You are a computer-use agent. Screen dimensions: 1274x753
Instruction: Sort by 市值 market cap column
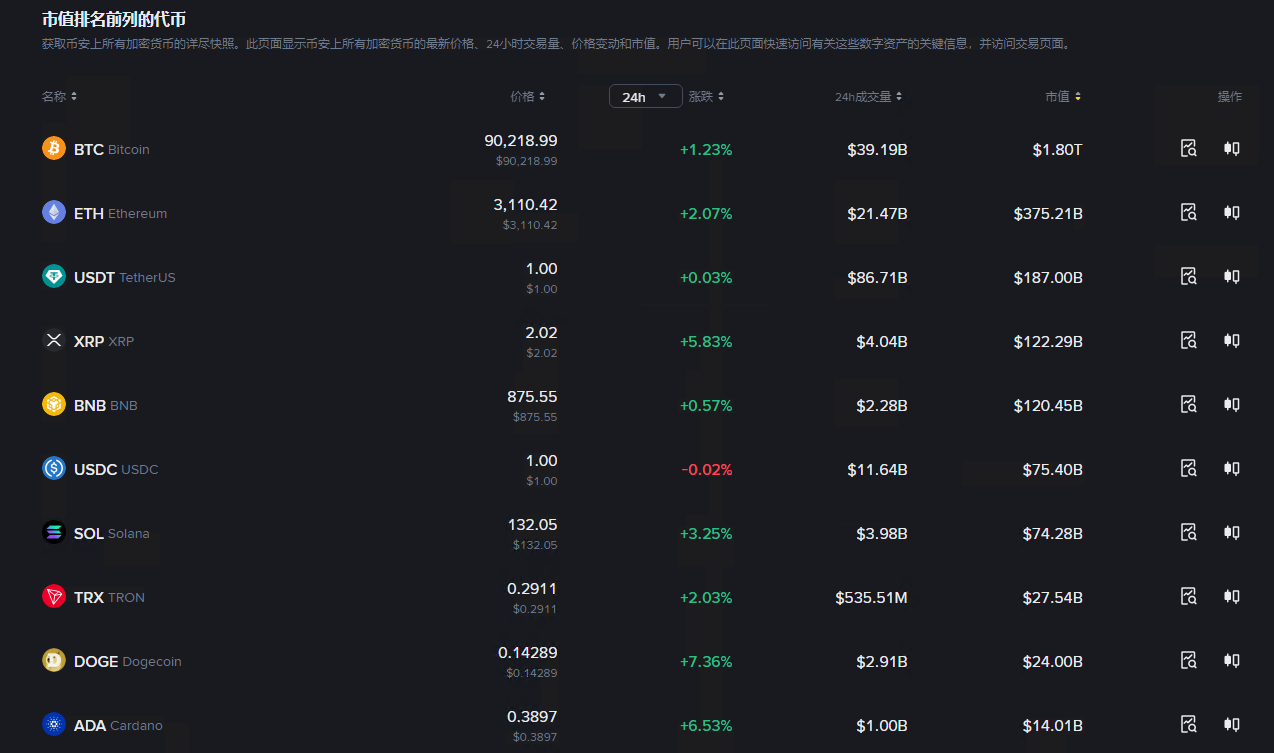point(1063,97)
